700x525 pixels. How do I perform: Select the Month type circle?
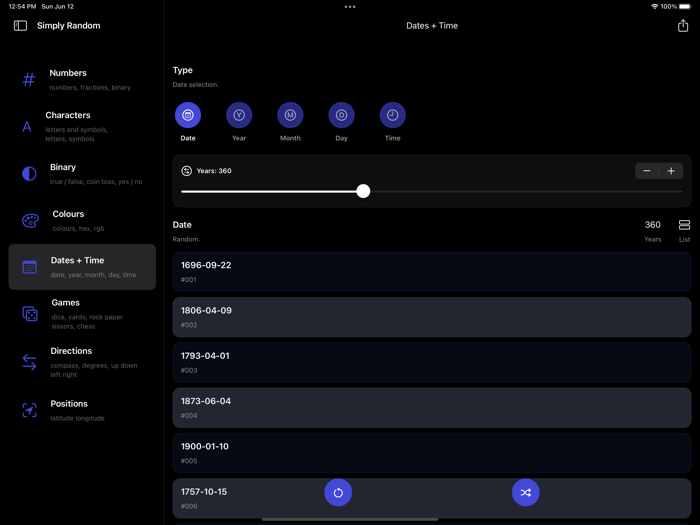tap(290, 115)
